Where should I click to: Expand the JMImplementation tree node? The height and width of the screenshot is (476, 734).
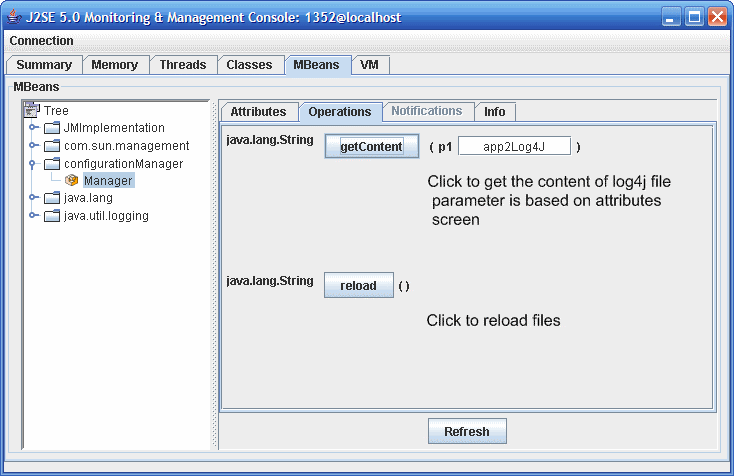pyautogui.click(x=33, y=128)
